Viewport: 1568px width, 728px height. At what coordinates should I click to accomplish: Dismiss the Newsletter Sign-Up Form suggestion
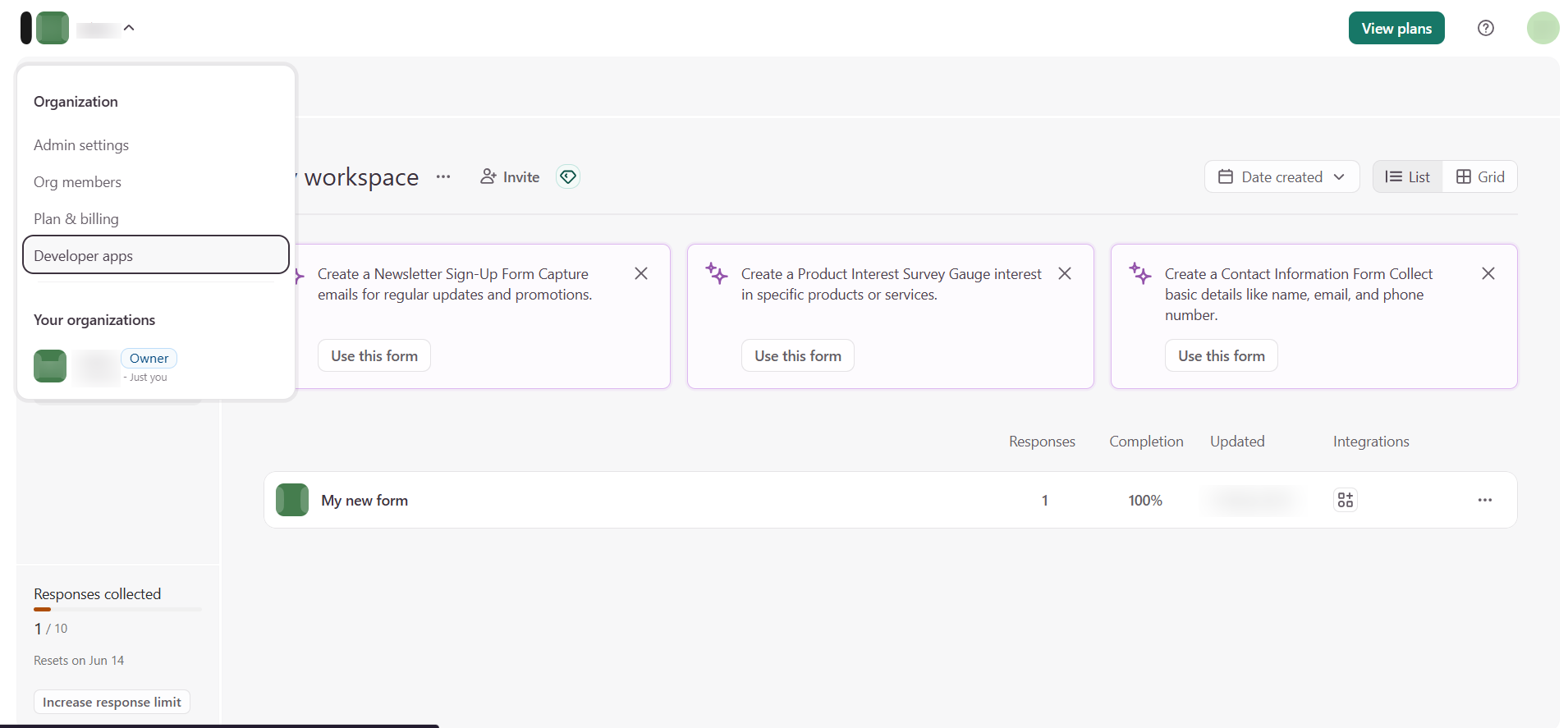click(641, 273)
